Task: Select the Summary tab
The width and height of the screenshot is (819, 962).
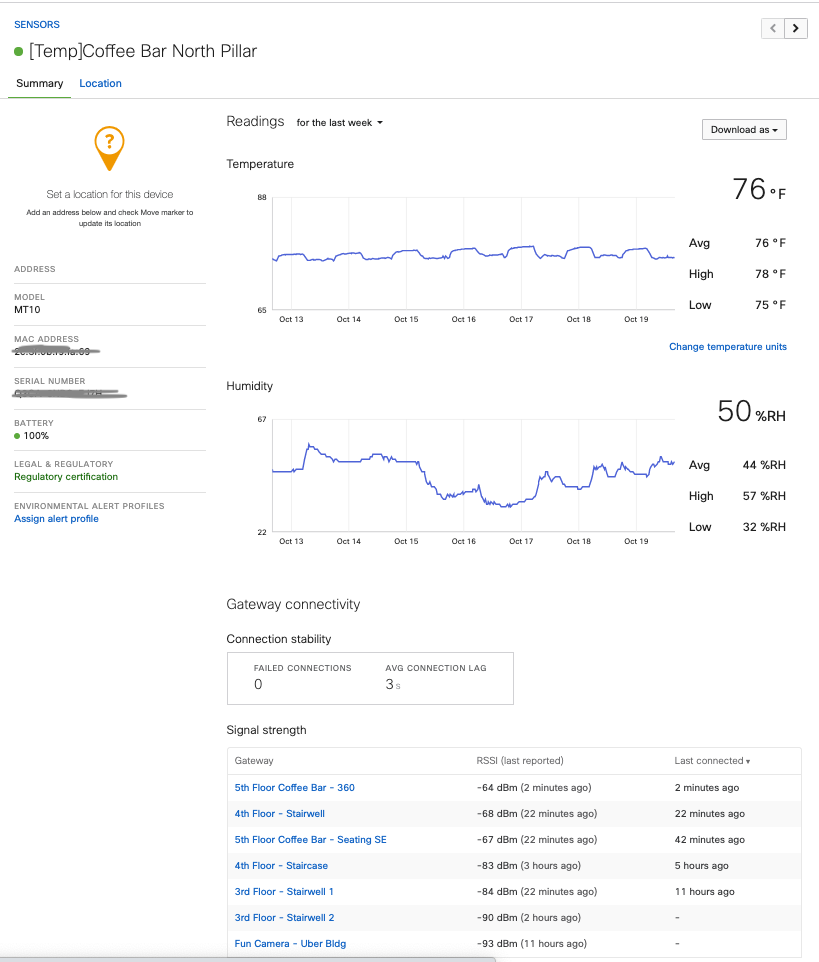Action: pyautogui.click(x=40, y=84)
